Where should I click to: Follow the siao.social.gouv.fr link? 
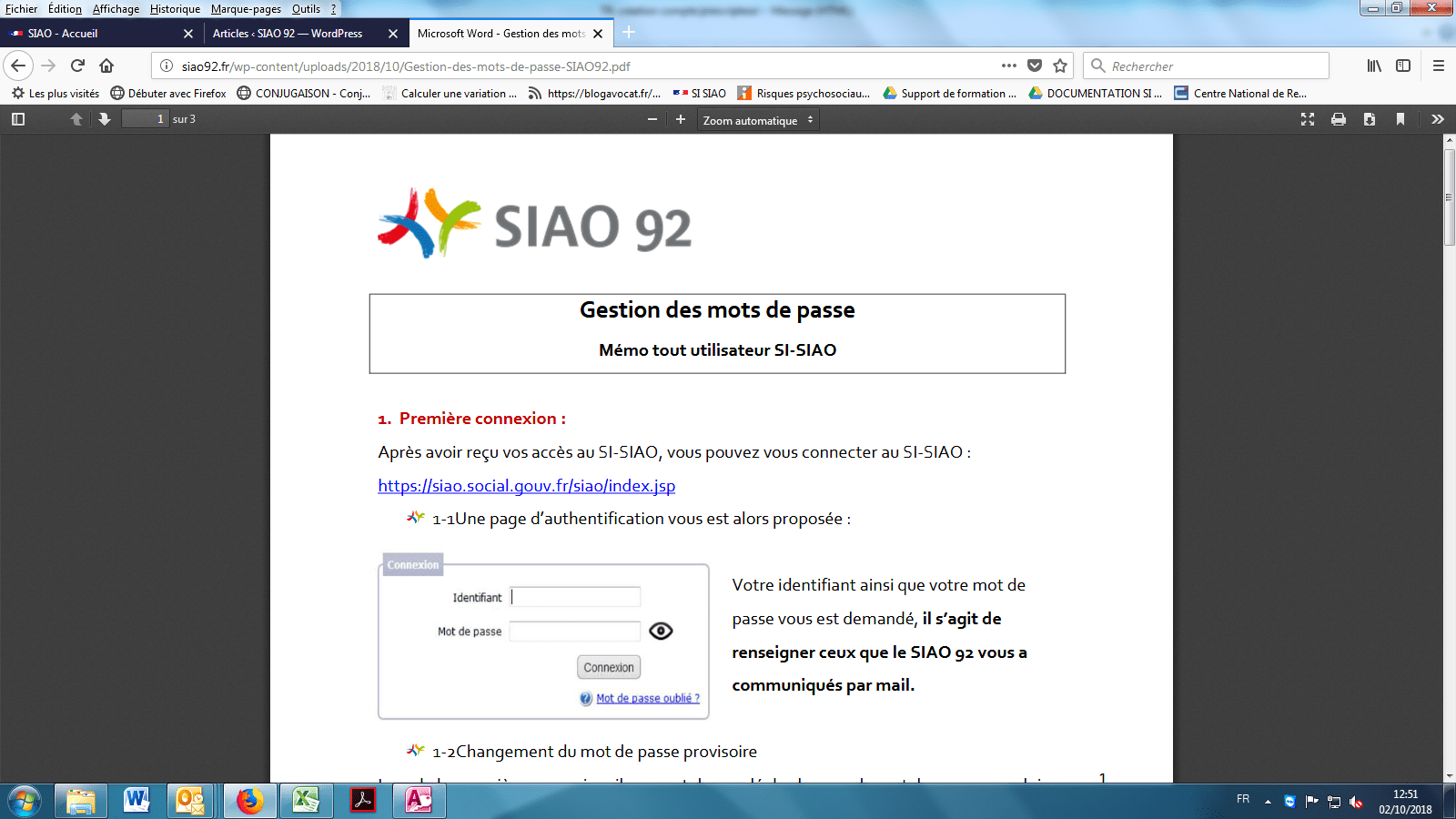pyautogui.click(x=526, y=486)
